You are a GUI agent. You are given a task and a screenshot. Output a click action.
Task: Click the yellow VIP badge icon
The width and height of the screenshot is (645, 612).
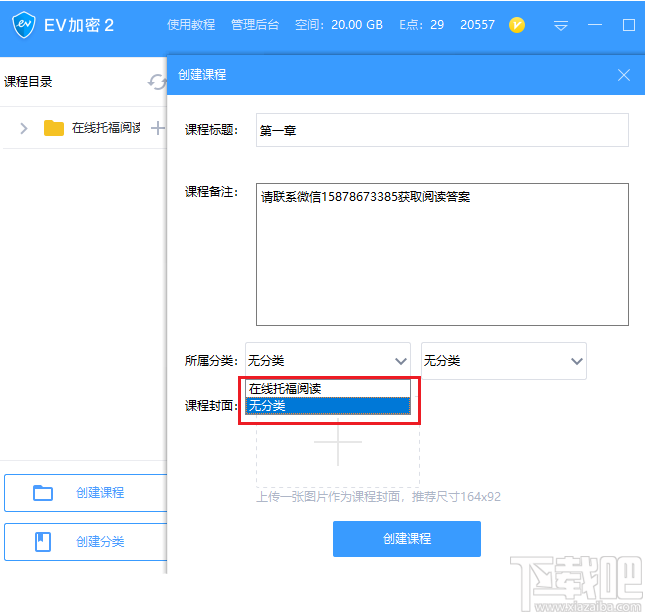coord(517,25)
